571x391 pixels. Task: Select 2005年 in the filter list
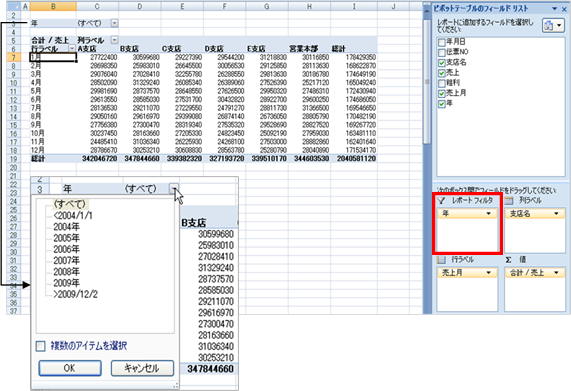tap(67, 238)
